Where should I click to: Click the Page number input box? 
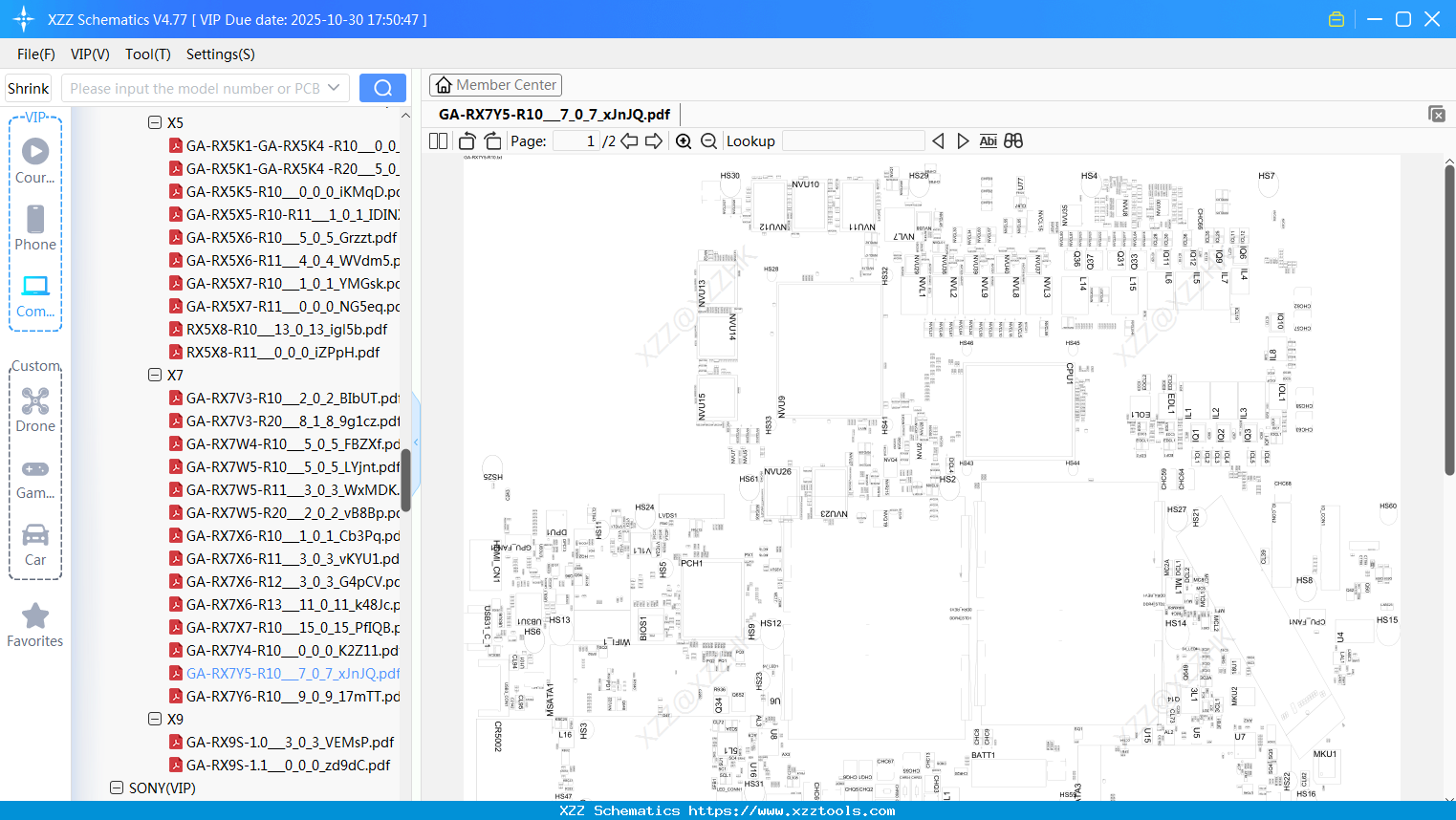click(576, 141)
